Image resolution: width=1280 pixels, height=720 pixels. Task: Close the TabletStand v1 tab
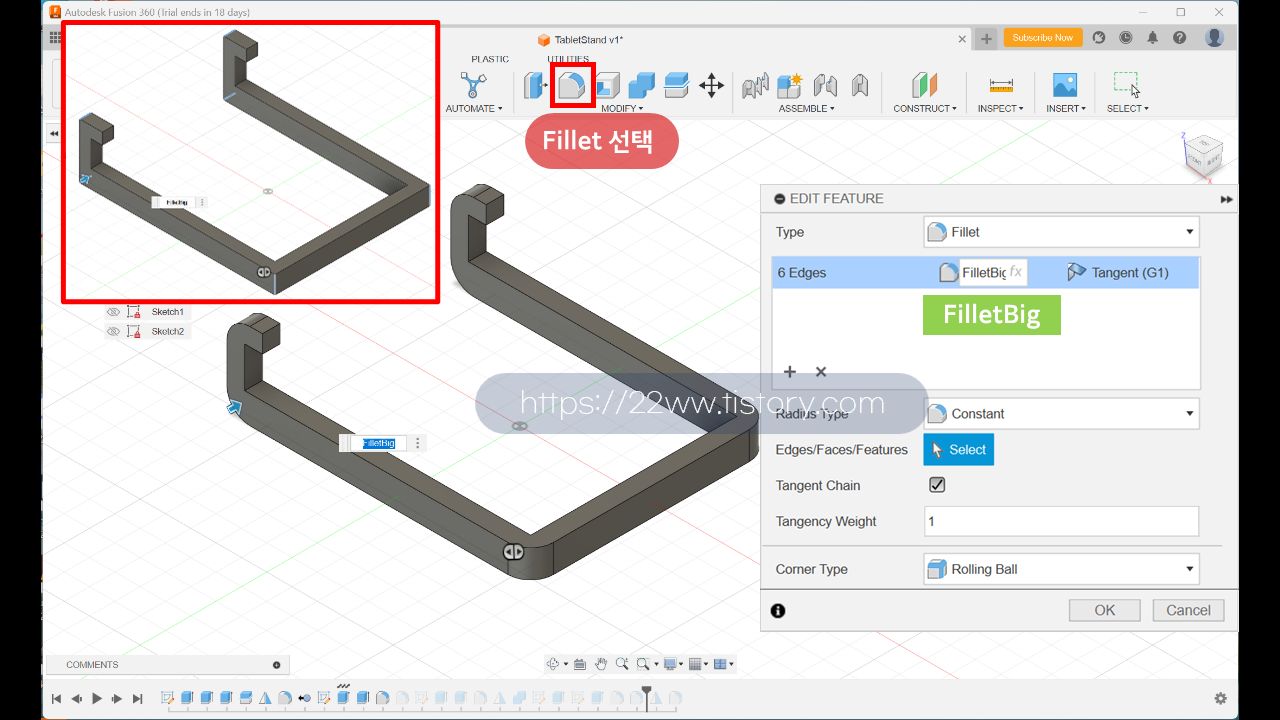962,39
